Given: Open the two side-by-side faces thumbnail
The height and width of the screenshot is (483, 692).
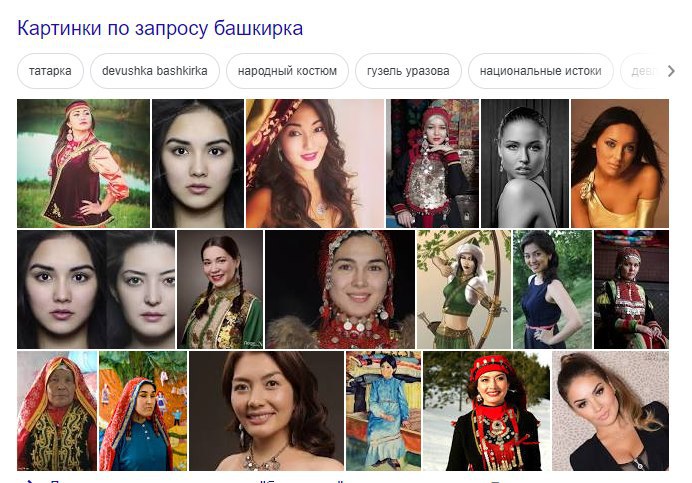Looking at the screenshot, I should coord(96,290).
